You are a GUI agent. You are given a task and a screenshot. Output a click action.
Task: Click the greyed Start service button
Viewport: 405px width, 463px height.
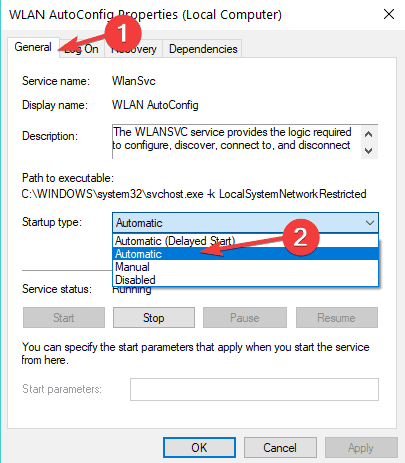pyautogui.click(x=64, y=317)
